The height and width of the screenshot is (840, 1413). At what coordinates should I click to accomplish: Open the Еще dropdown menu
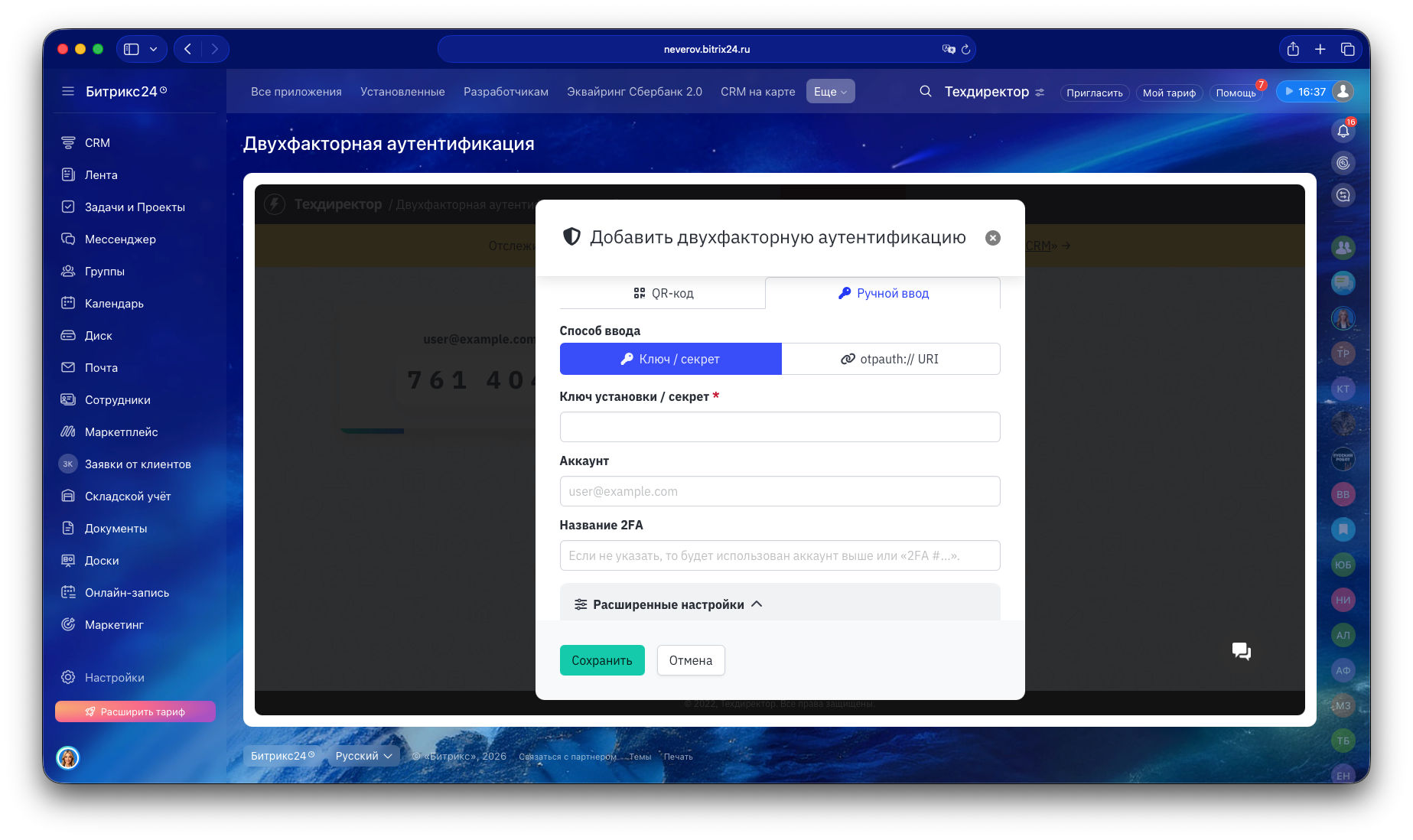point(830,92)
